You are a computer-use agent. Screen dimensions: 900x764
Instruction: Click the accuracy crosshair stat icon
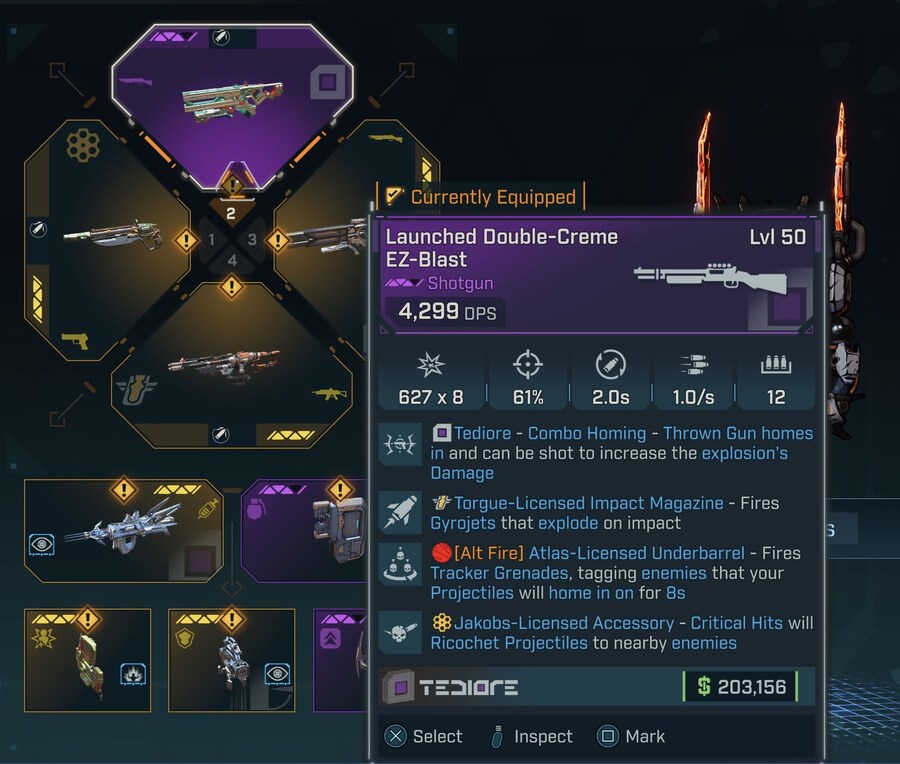pyautogui.click(x=527, y=364)
